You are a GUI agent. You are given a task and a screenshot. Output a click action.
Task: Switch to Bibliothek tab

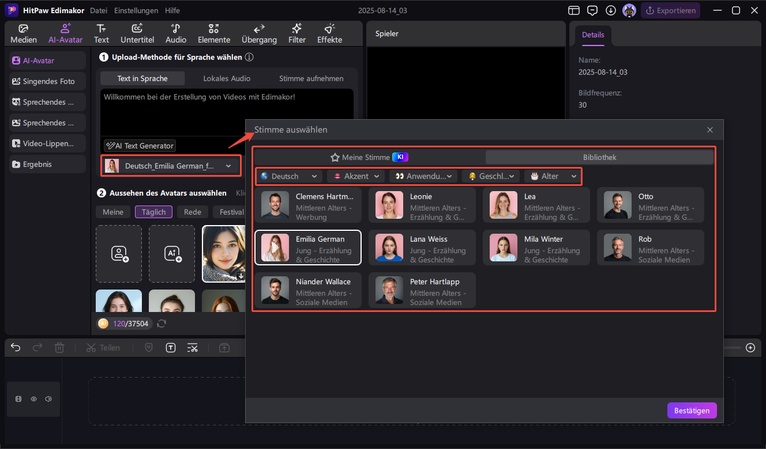(x=599, y=157)
